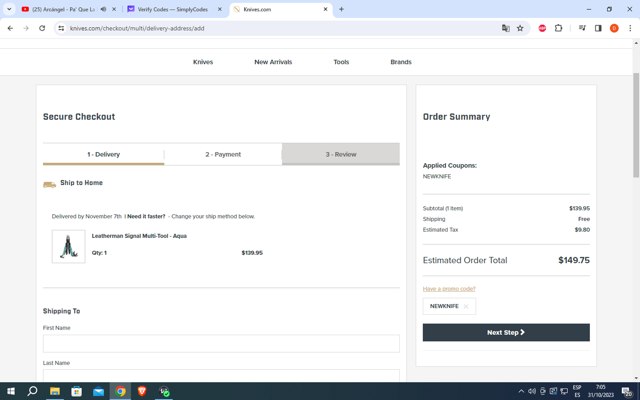
Task: Click Chrome icon in taskbar
Action: [x=120, y=391]
